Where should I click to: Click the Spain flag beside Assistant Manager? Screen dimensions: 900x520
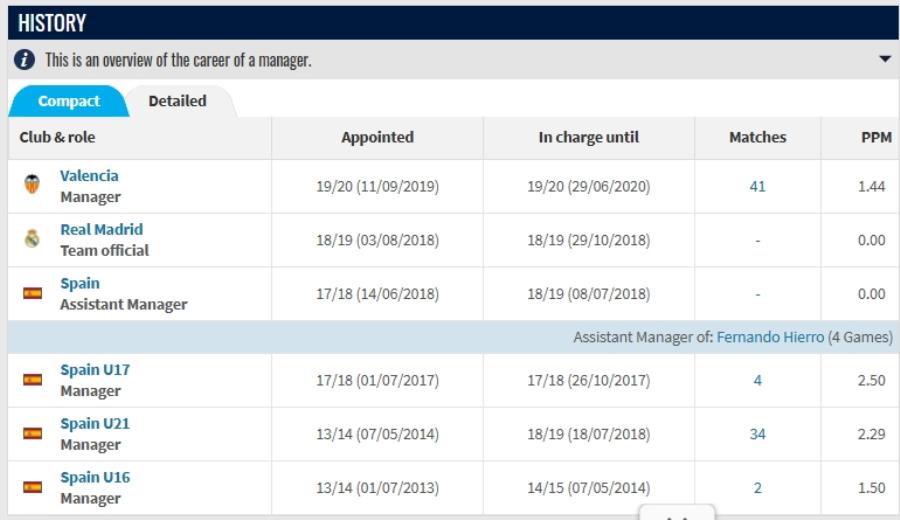click(33, 293)
